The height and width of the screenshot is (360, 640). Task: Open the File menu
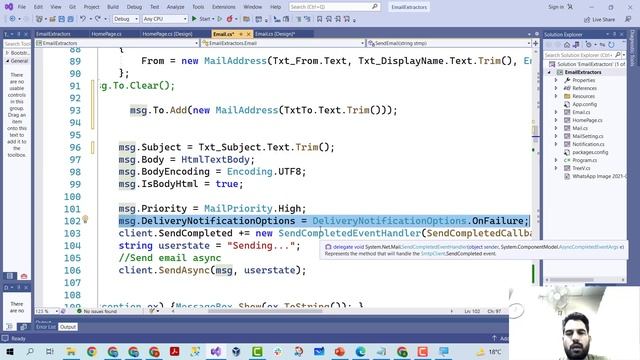22,7
